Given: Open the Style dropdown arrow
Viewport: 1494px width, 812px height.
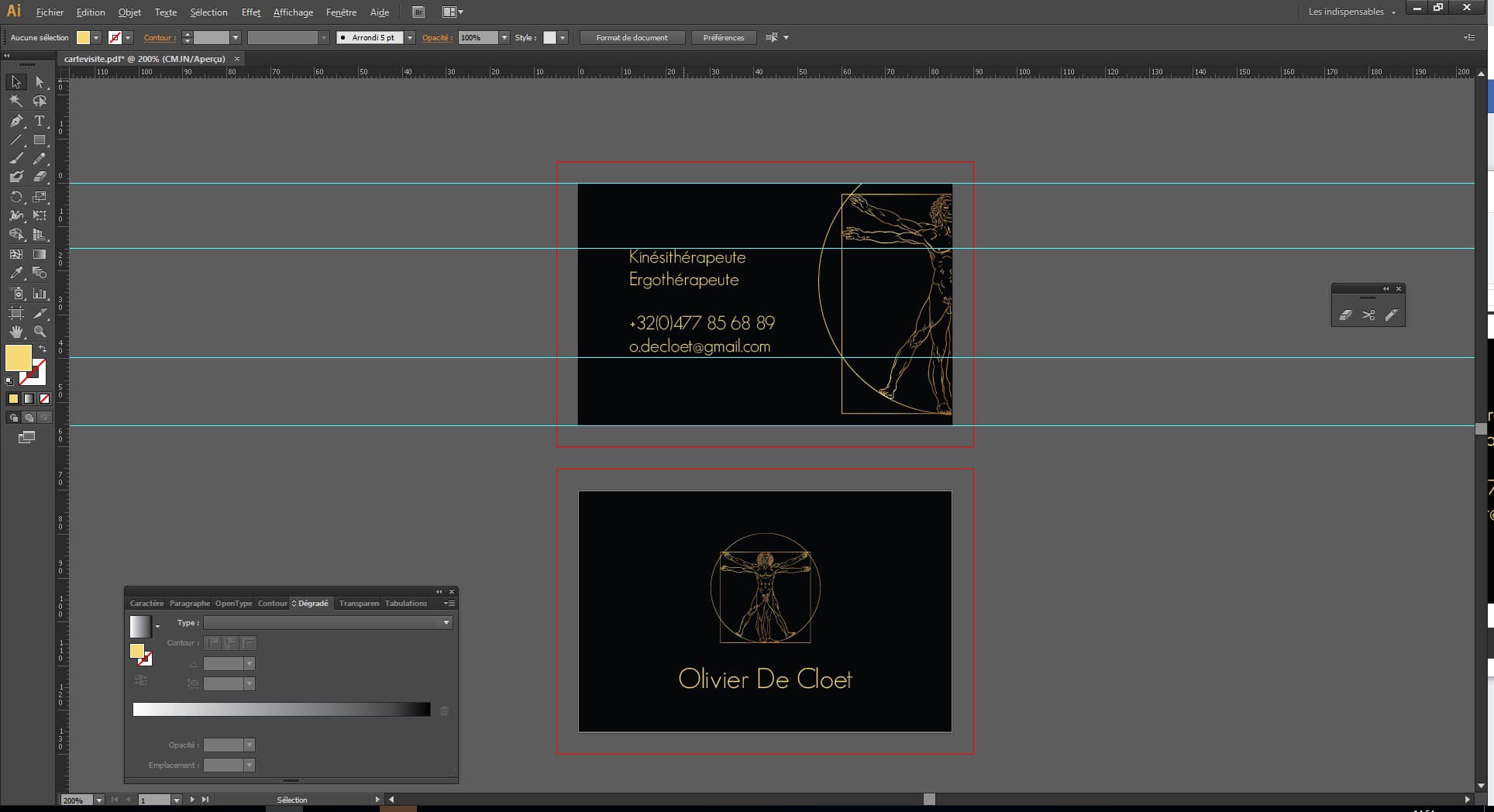Looking at the screenshot, I should [563, 38].
